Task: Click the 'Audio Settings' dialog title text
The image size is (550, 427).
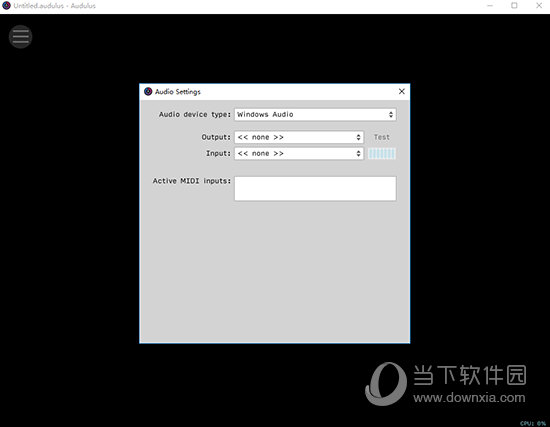Action: coord(178,92)
